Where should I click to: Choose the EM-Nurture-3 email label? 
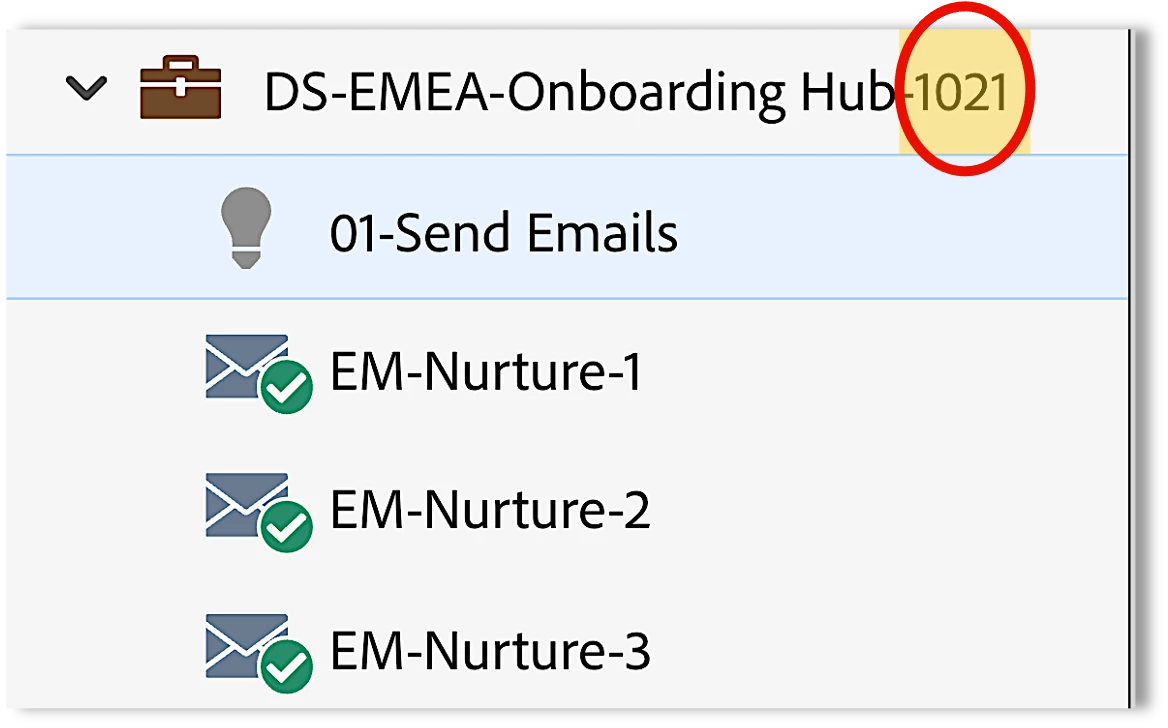tap(490, 651)
